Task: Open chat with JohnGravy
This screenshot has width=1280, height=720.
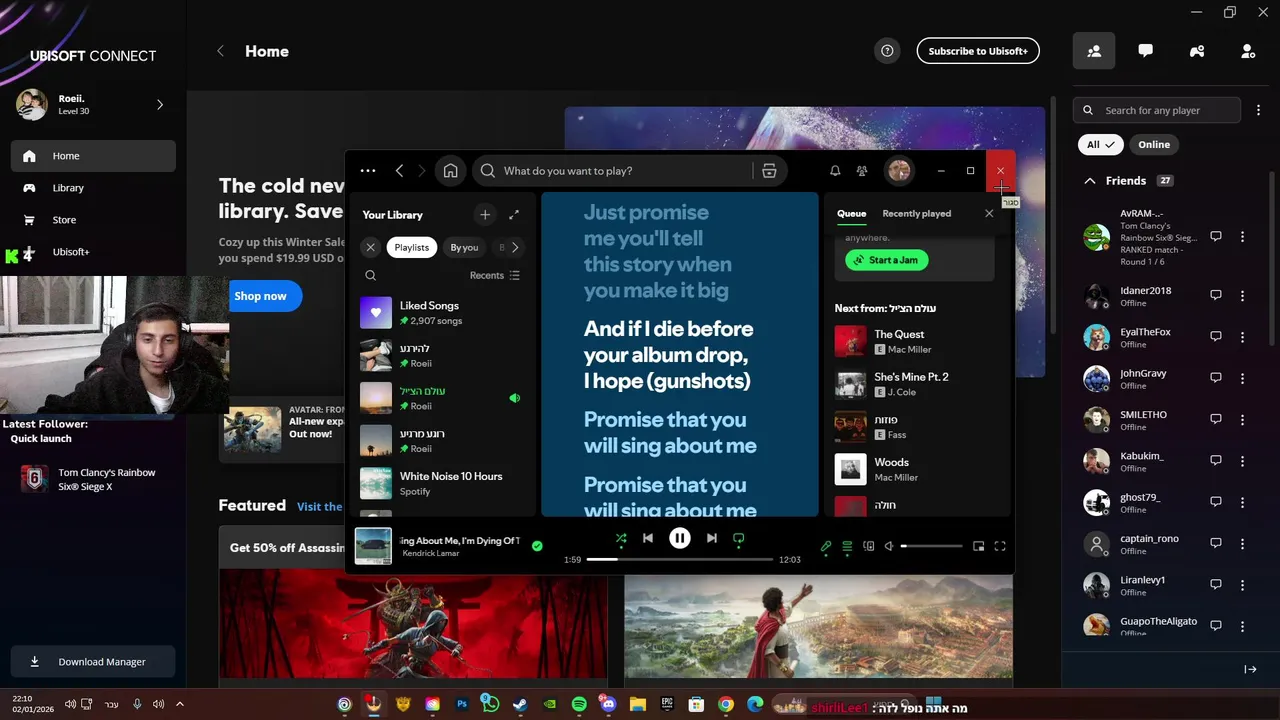Action: coord(1216,378)
